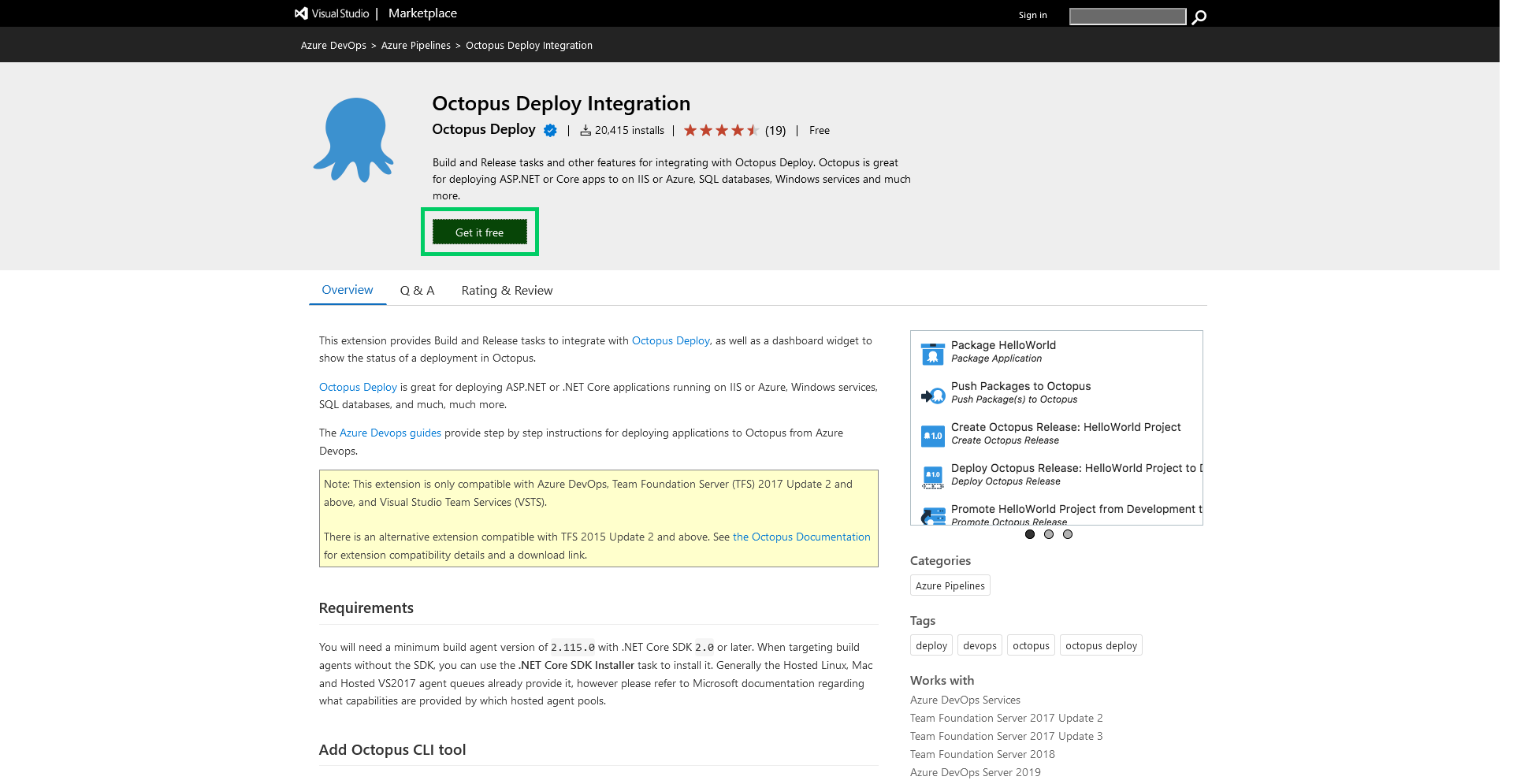Image resolution: width=1513 pixels, height=784 pixels.
Task: Click the search magnifier icon
Action: (x=1199, y=17)
